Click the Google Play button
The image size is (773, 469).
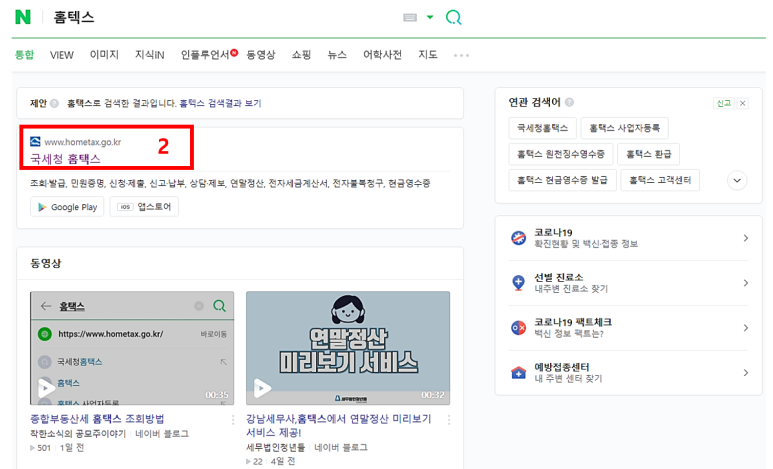coord(67,207)
